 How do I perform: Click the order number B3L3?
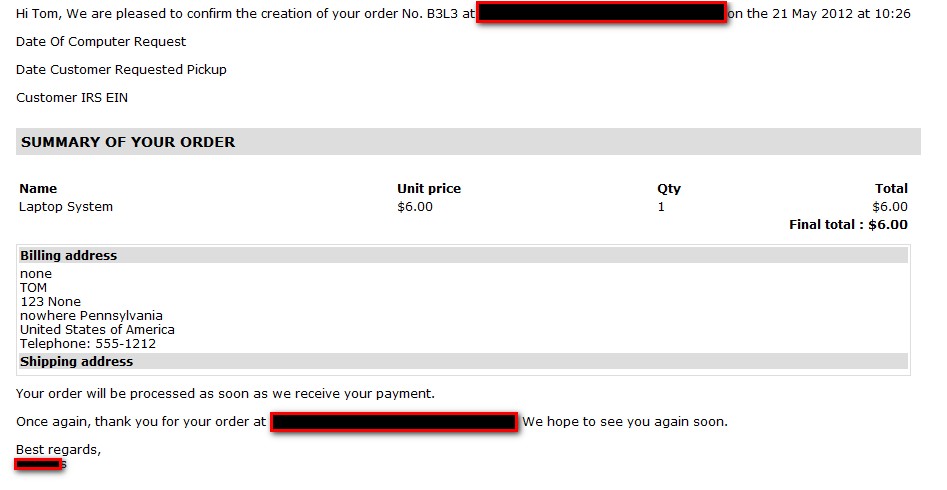441,14
